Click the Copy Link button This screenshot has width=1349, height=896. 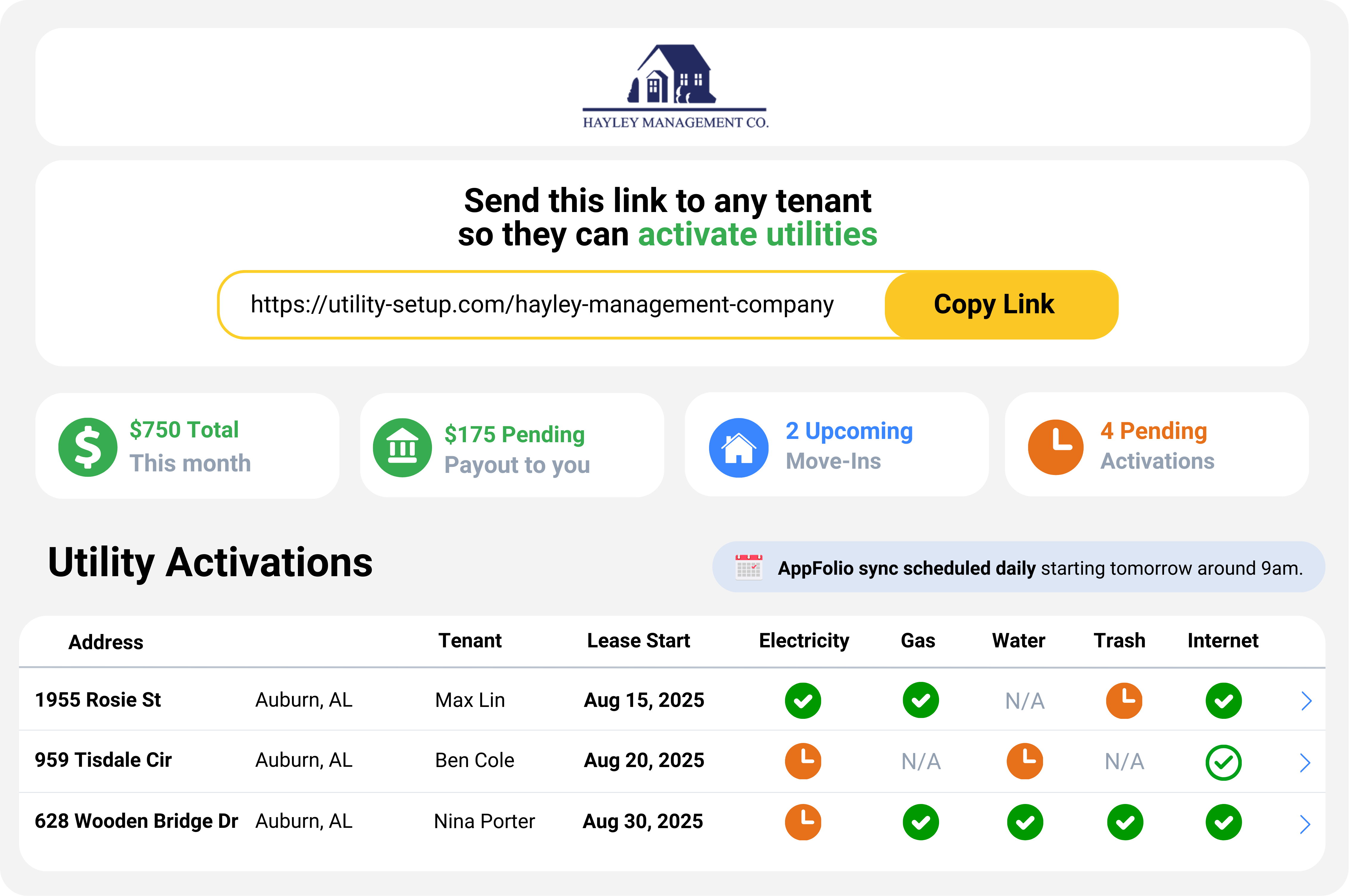pos(1001,305)
